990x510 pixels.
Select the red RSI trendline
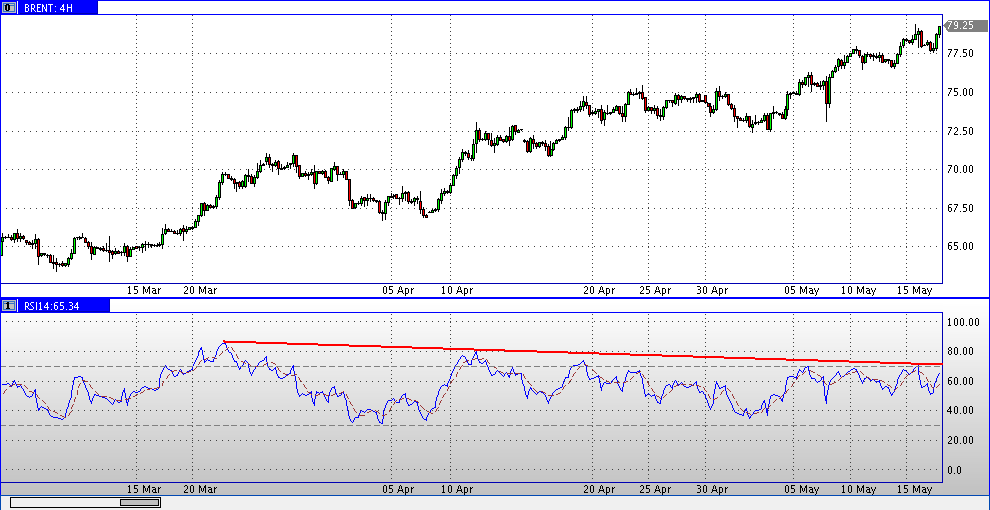coord(582,352)
